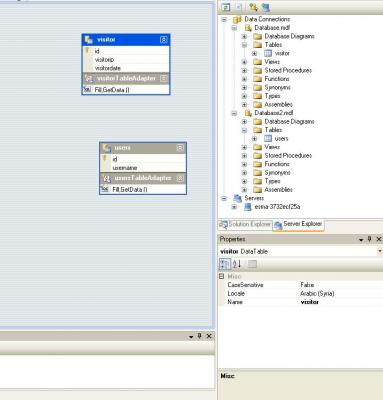This screenshot has width=383, height=400.
Task: Collapse the usersTableAdapter section chevron
Action: coord(180,178)
